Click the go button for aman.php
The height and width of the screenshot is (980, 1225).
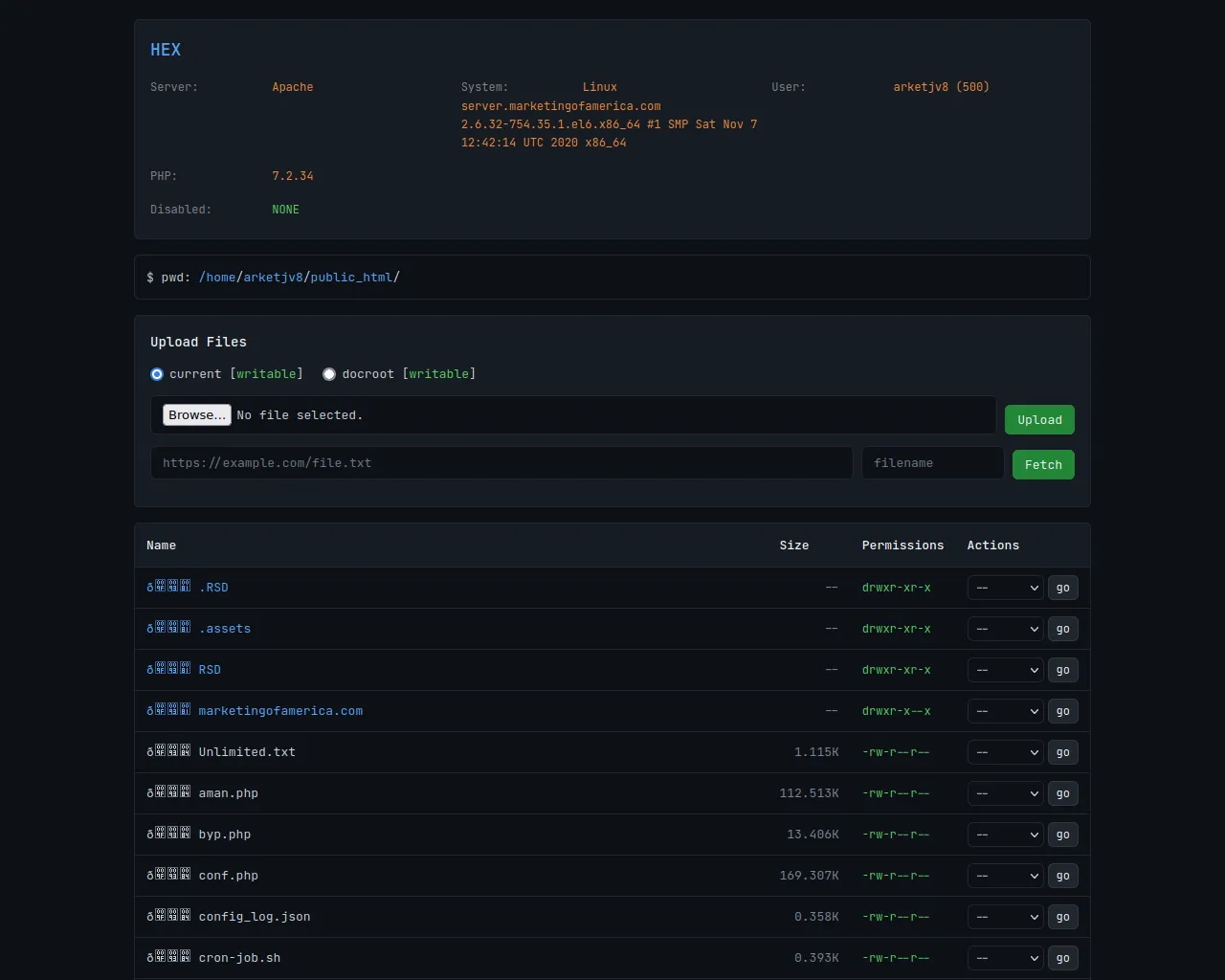click(1062, 793)
